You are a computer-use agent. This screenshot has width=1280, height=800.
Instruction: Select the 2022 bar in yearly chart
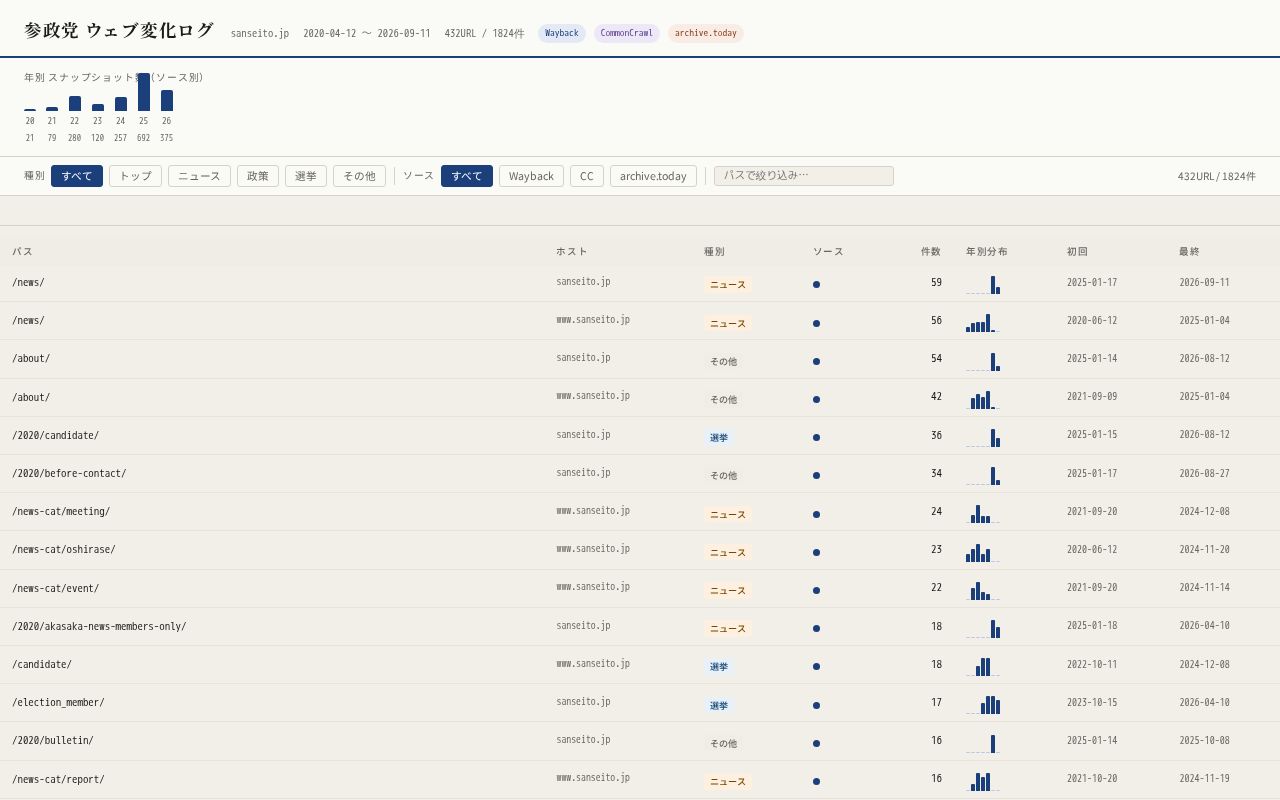[x=75, y=103]
